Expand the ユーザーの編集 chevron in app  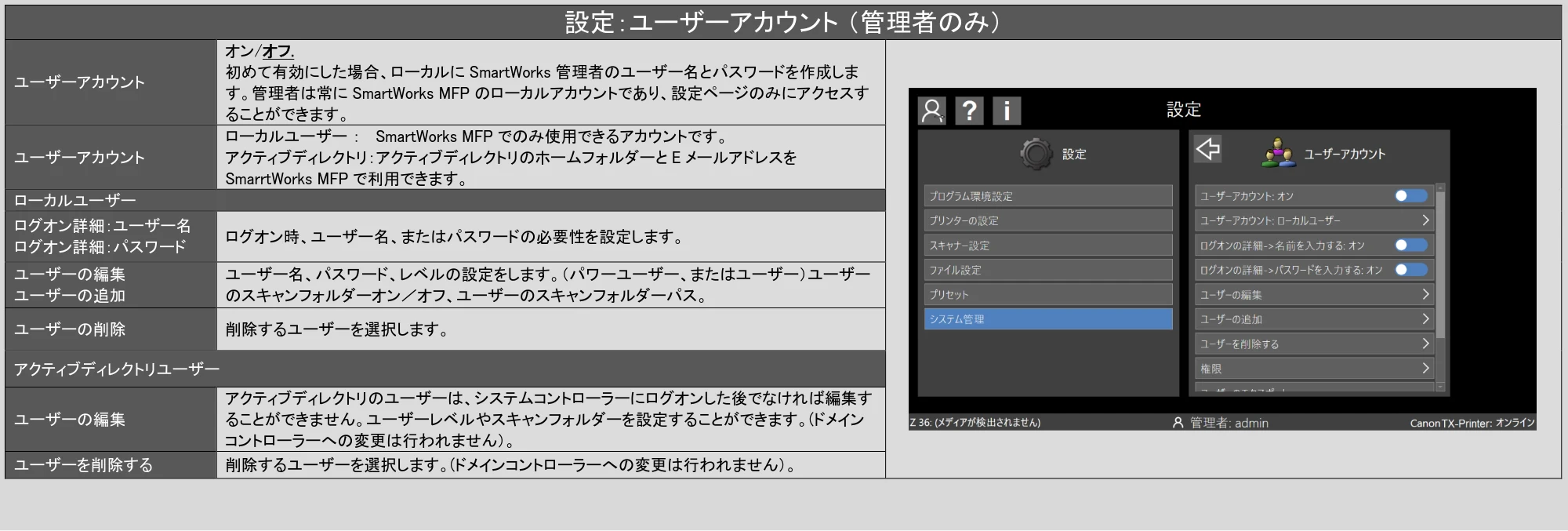pos(1425,294)
